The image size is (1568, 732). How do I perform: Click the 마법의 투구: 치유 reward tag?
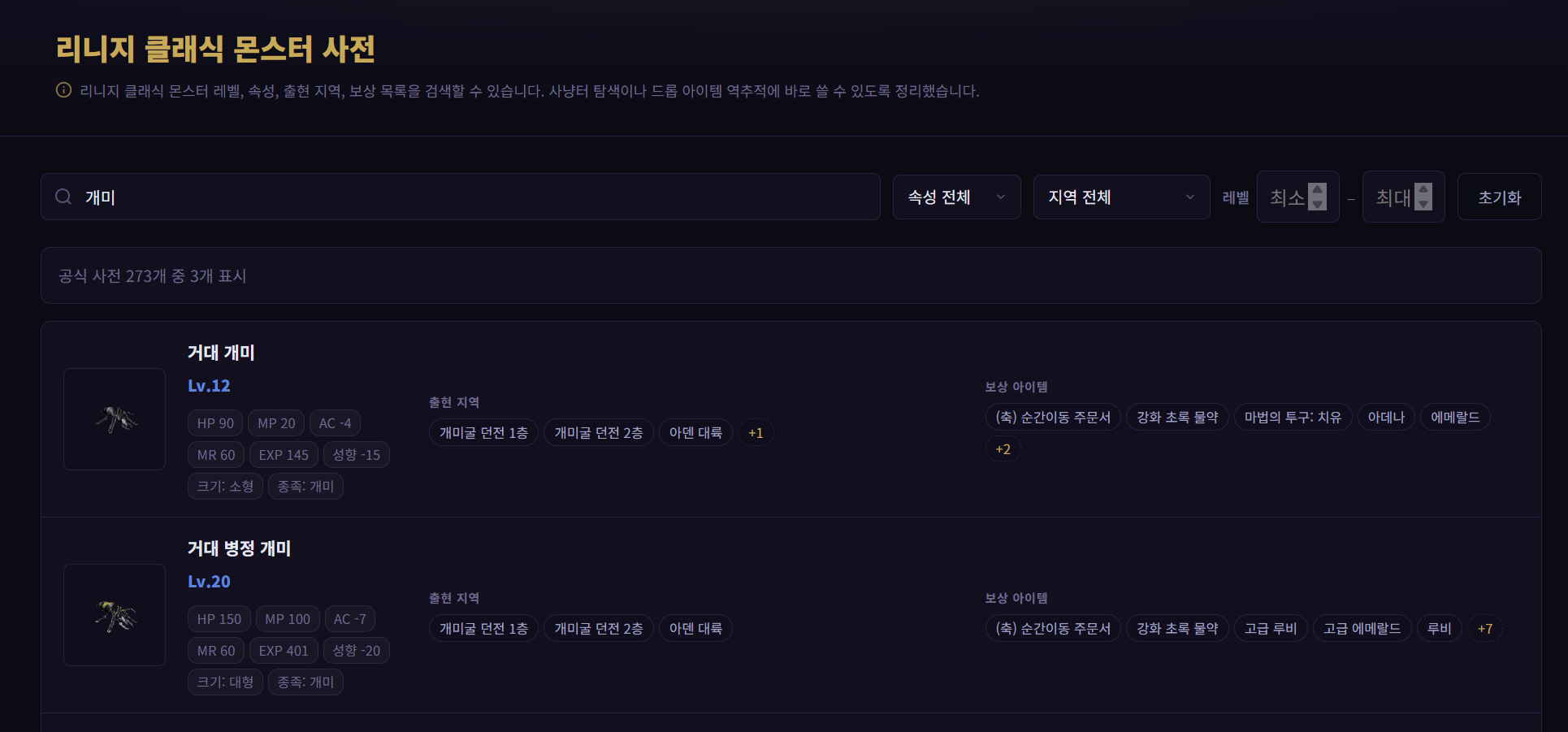point(1293,418)
